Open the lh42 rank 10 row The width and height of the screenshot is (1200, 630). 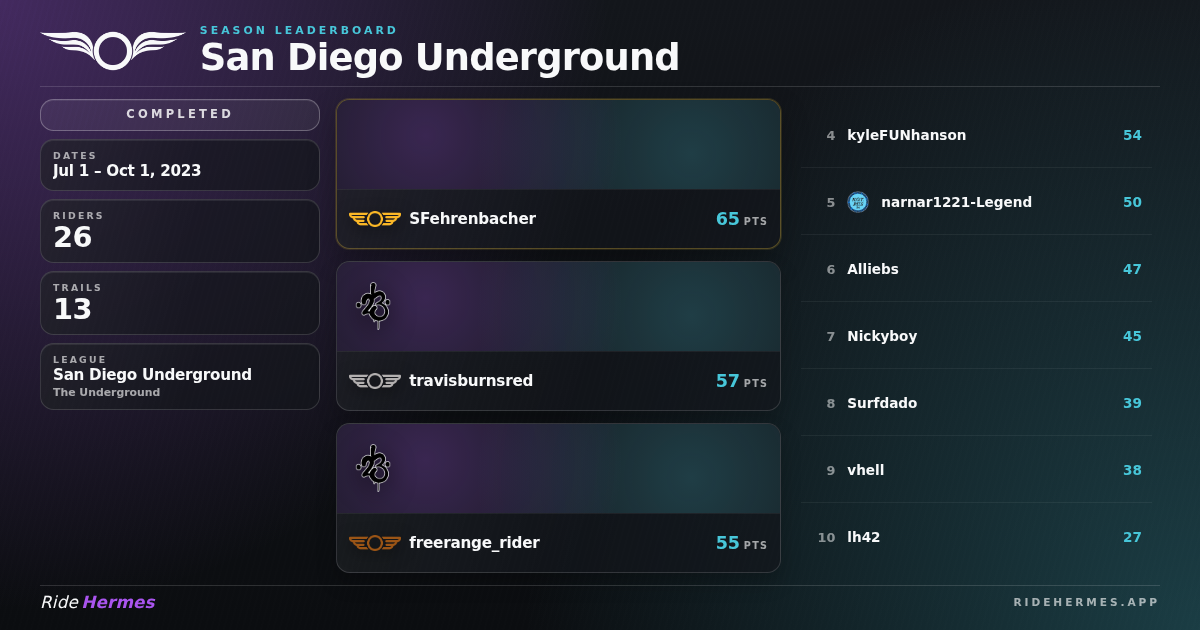976,537
